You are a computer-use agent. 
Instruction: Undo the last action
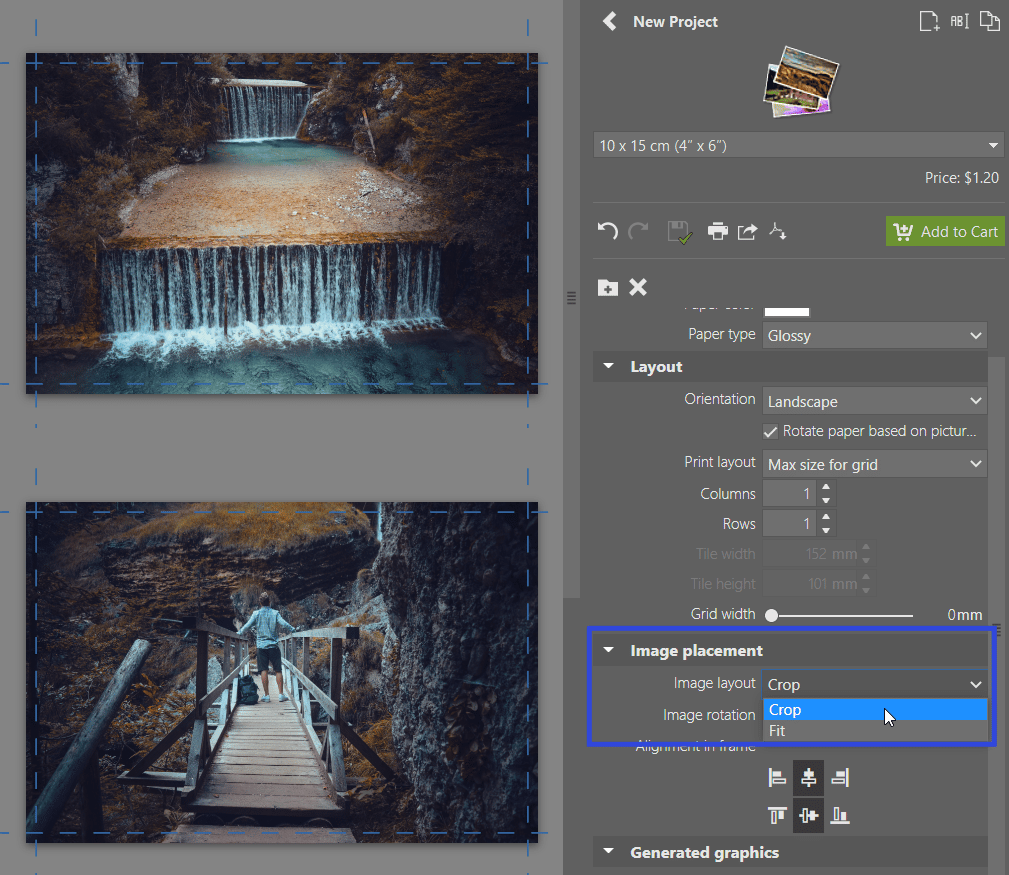coord(607,231)
